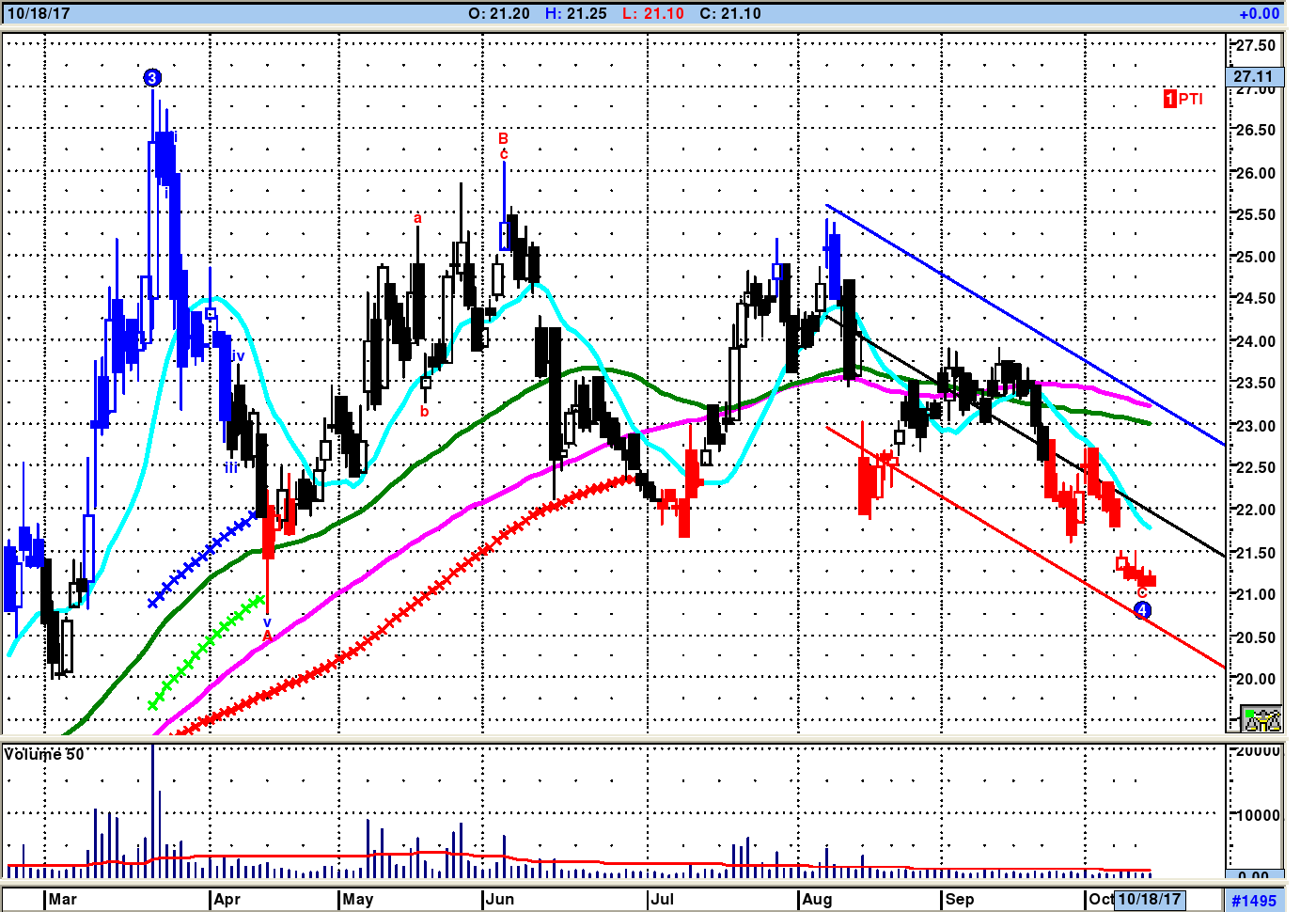Click the +0.00 change value in header
Image resolution: width=1316 pixels, height=912 pixels.
pos(1259,13)
